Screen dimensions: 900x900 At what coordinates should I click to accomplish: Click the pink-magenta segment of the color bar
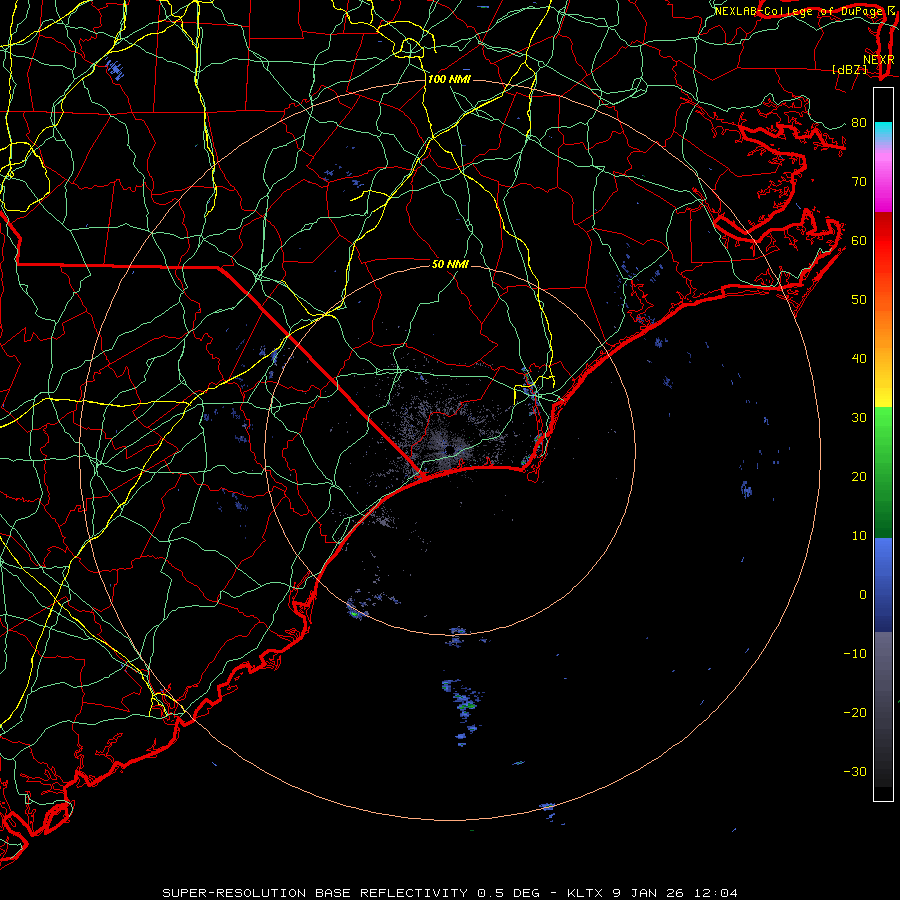coord(883,178)
